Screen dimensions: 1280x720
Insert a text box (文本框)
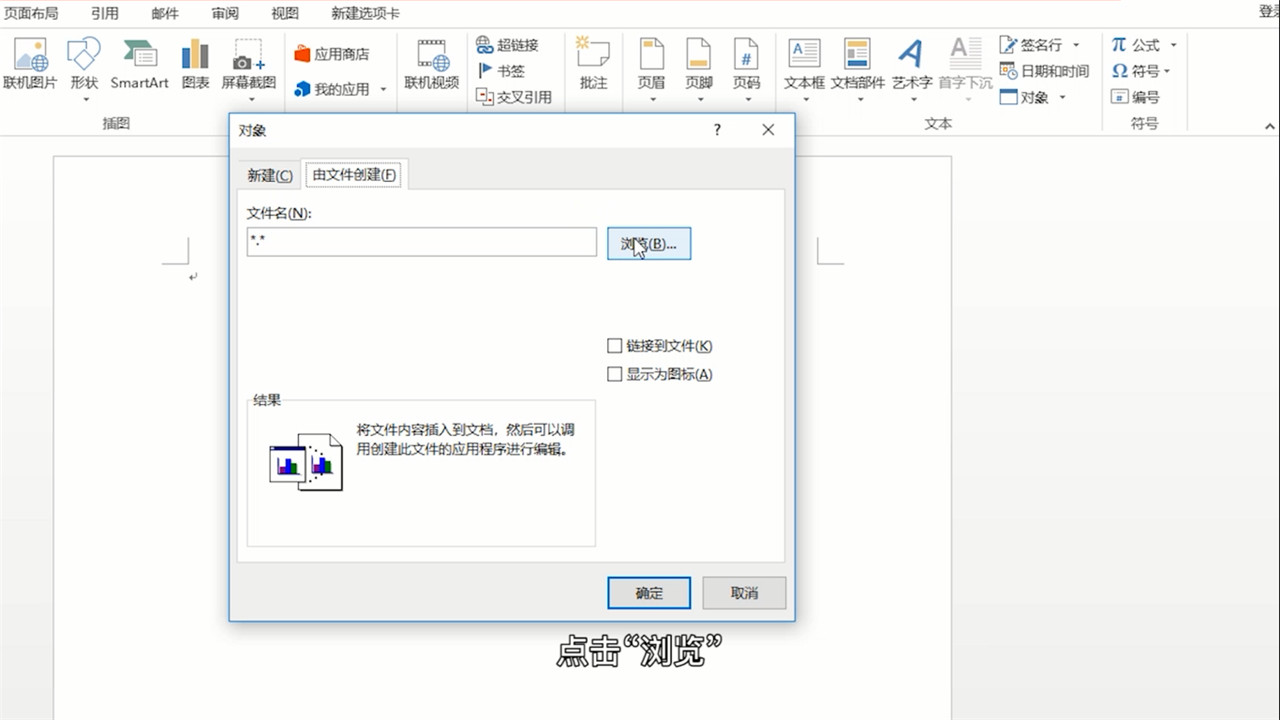tap(804, 64)
